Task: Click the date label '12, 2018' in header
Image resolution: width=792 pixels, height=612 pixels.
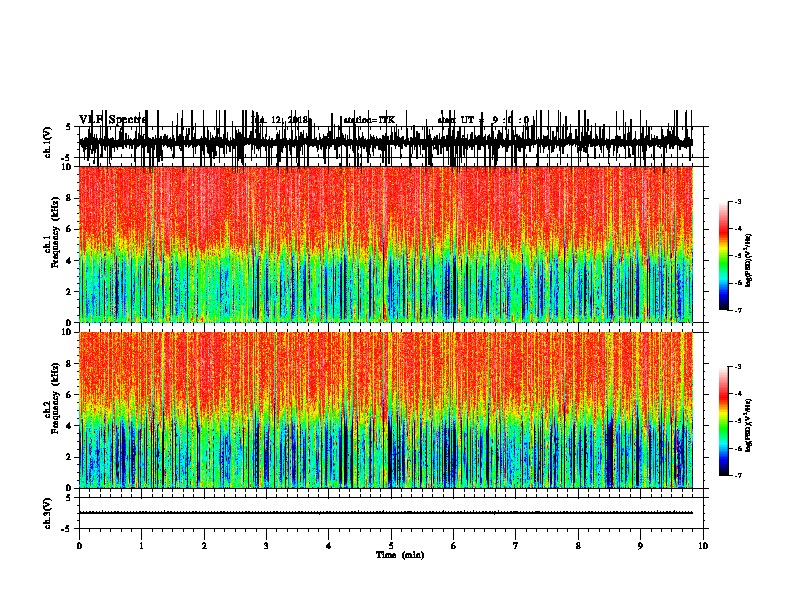Action: coord(289,120)
